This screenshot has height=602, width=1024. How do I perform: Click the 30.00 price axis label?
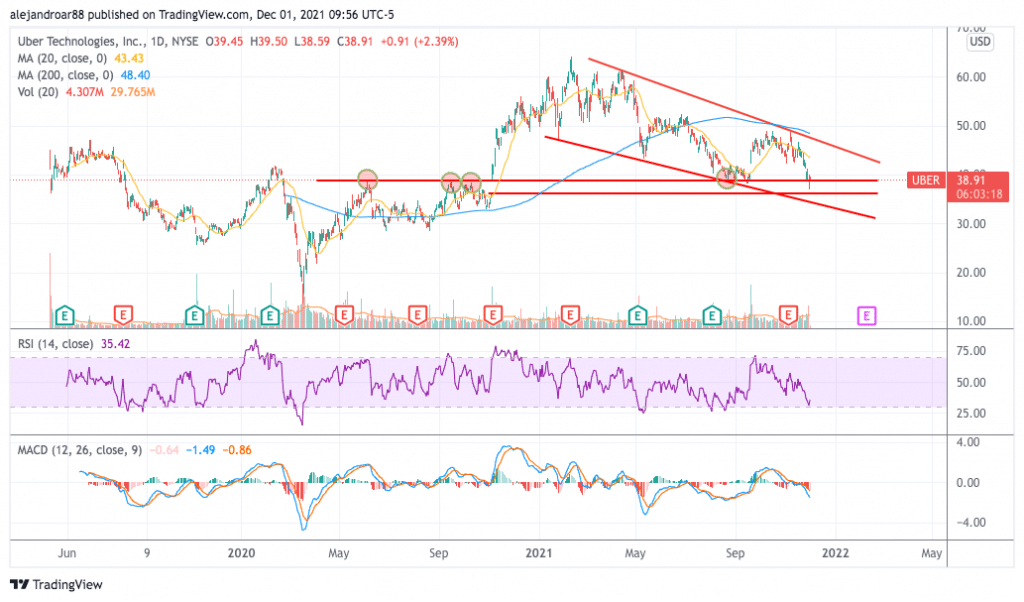coord(971,223)
